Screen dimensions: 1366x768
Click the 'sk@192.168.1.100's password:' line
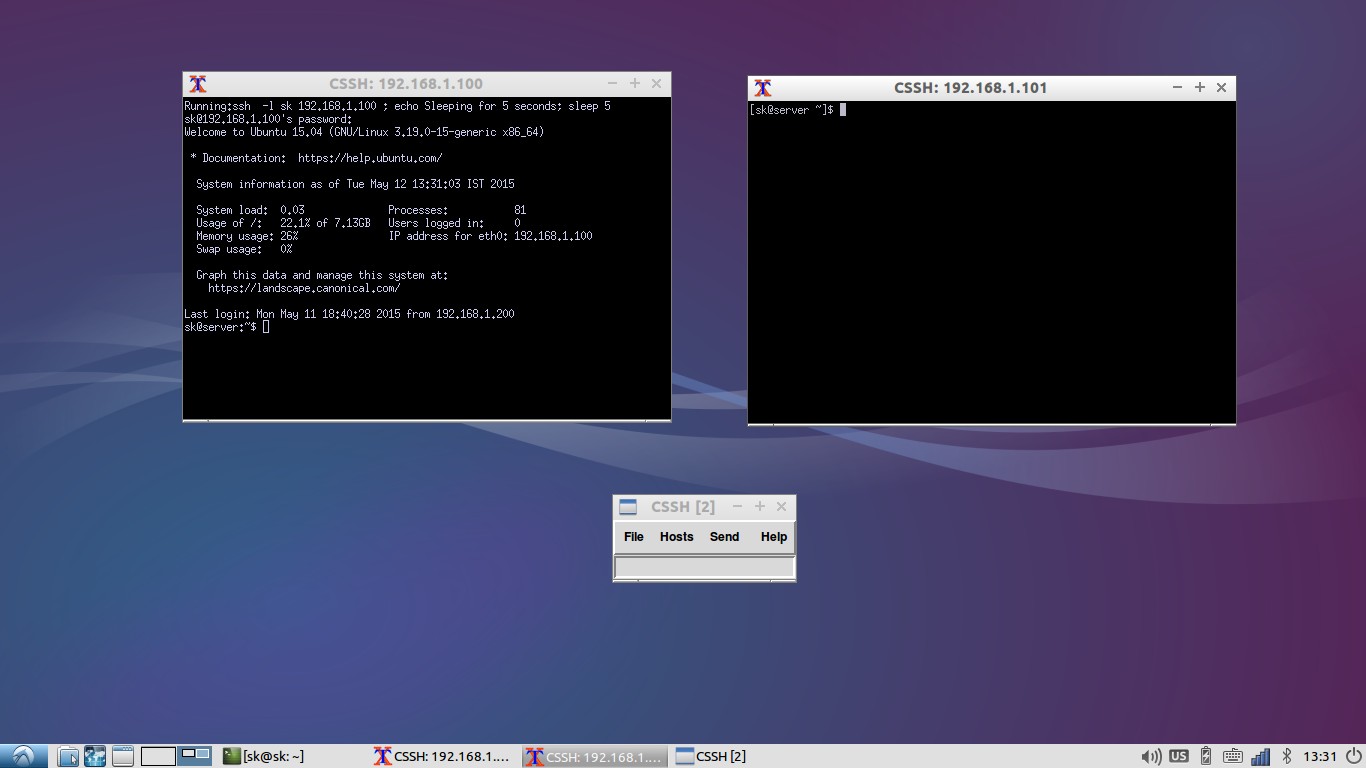pyautogui.click(x=268, y=119)
